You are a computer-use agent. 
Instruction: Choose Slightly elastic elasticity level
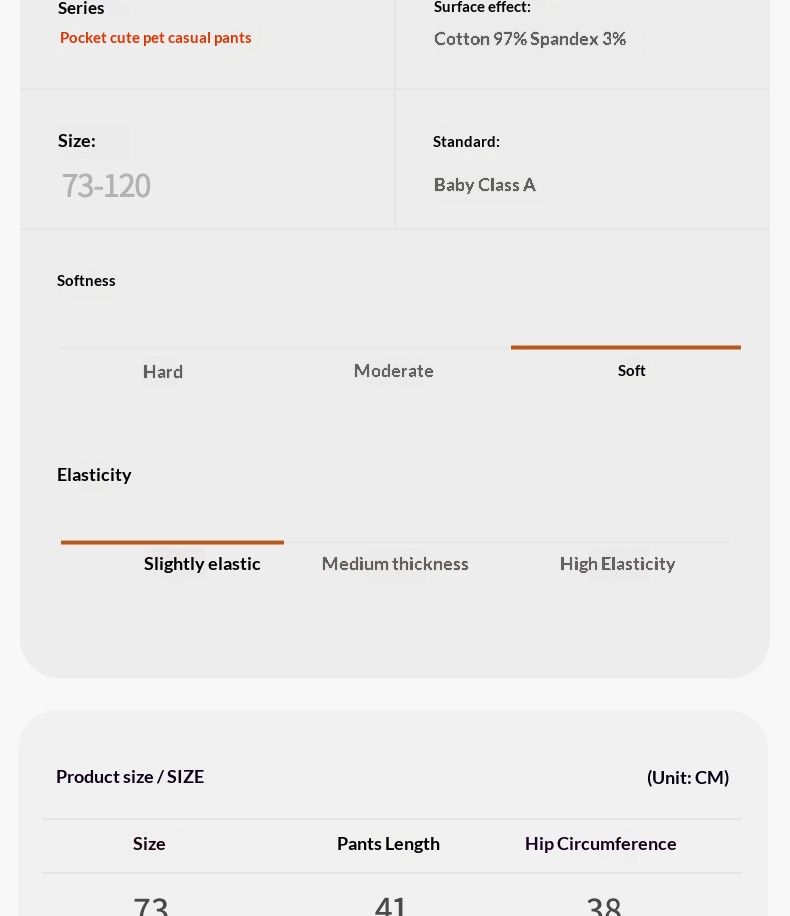point(202,564)
